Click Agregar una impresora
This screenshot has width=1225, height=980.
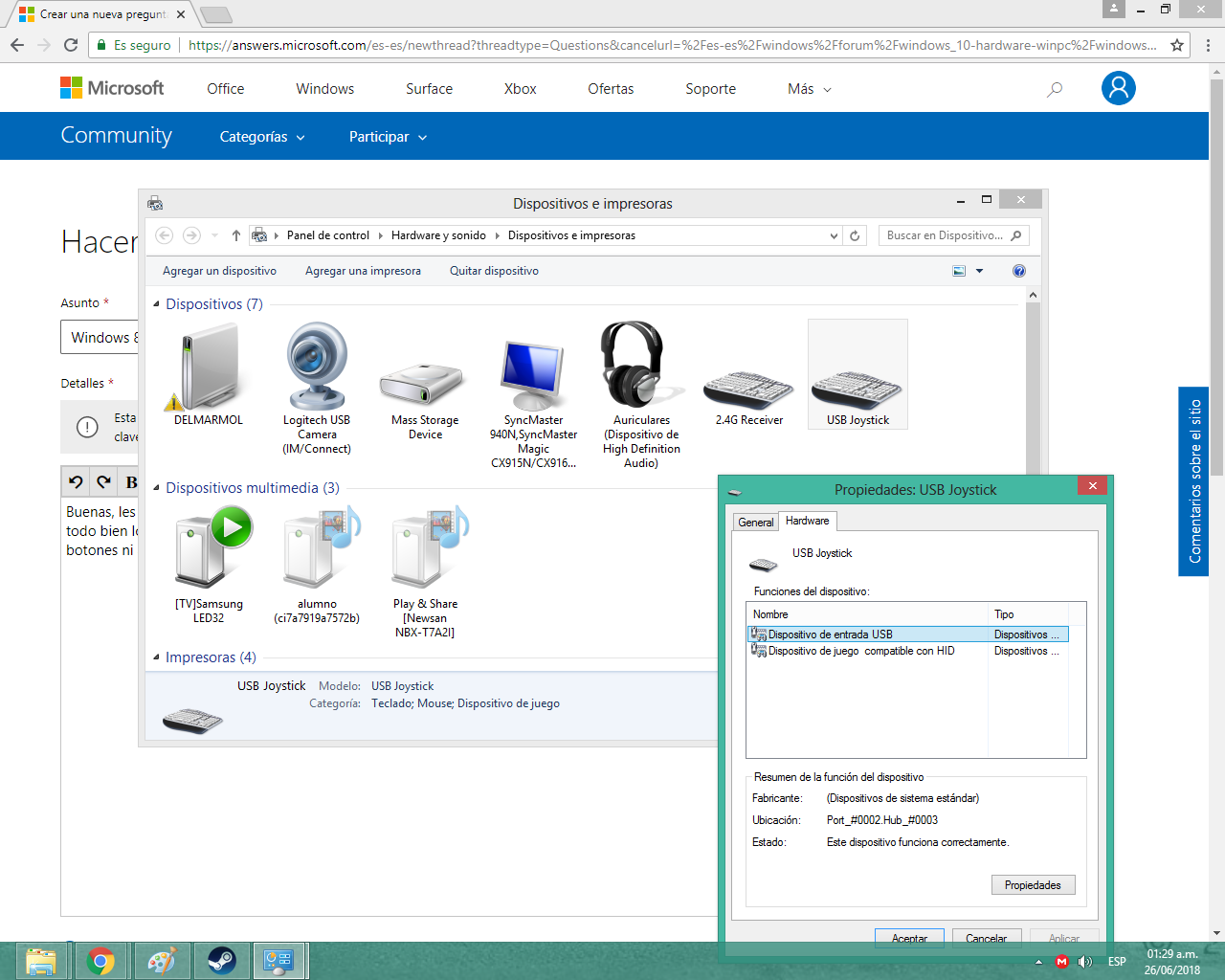pyautogui.click(x=363, y=271)
